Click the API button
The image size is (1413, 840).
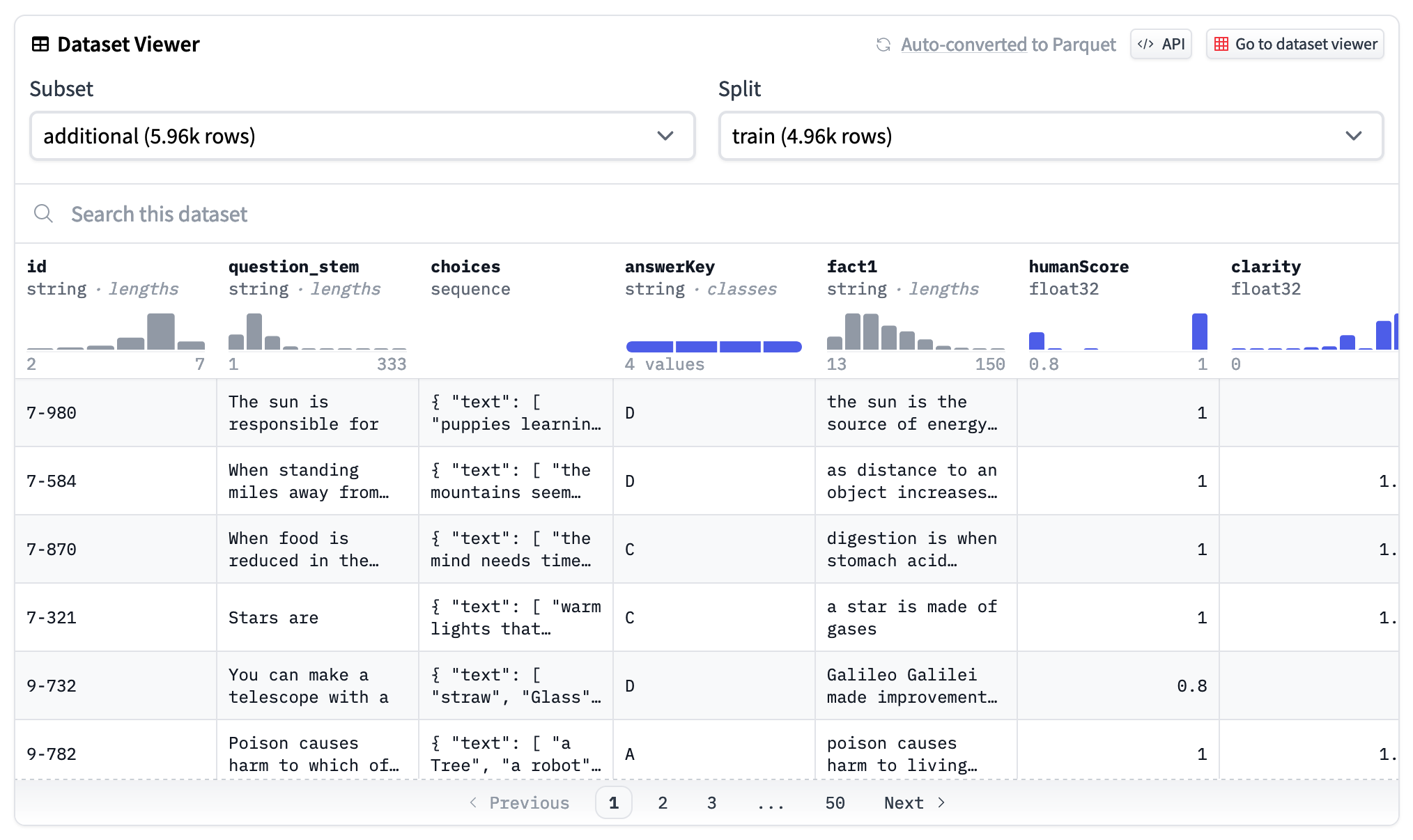point(1161,43)
